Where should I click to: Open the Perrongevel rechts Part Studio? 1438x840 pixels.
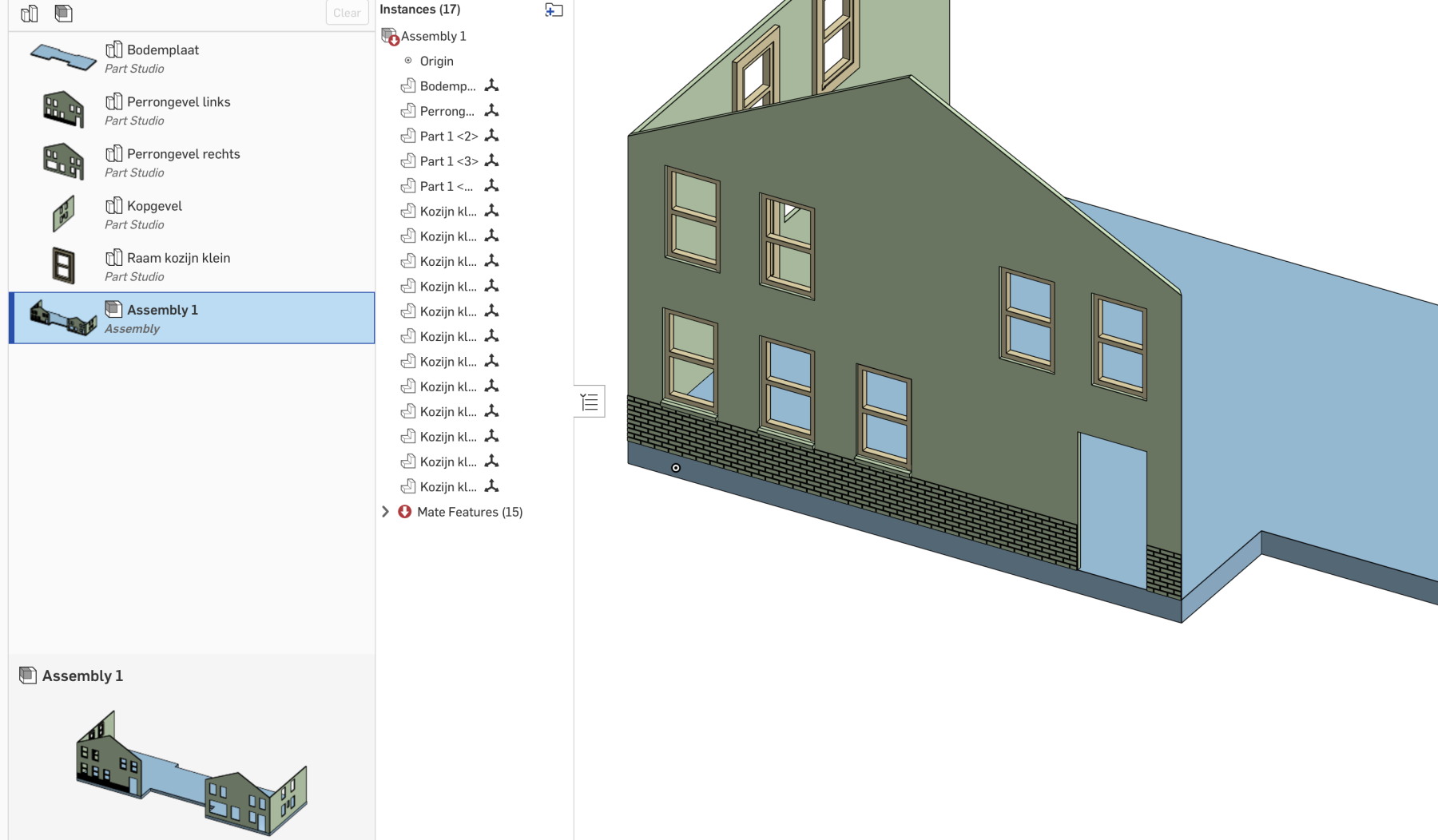(183, 154)
